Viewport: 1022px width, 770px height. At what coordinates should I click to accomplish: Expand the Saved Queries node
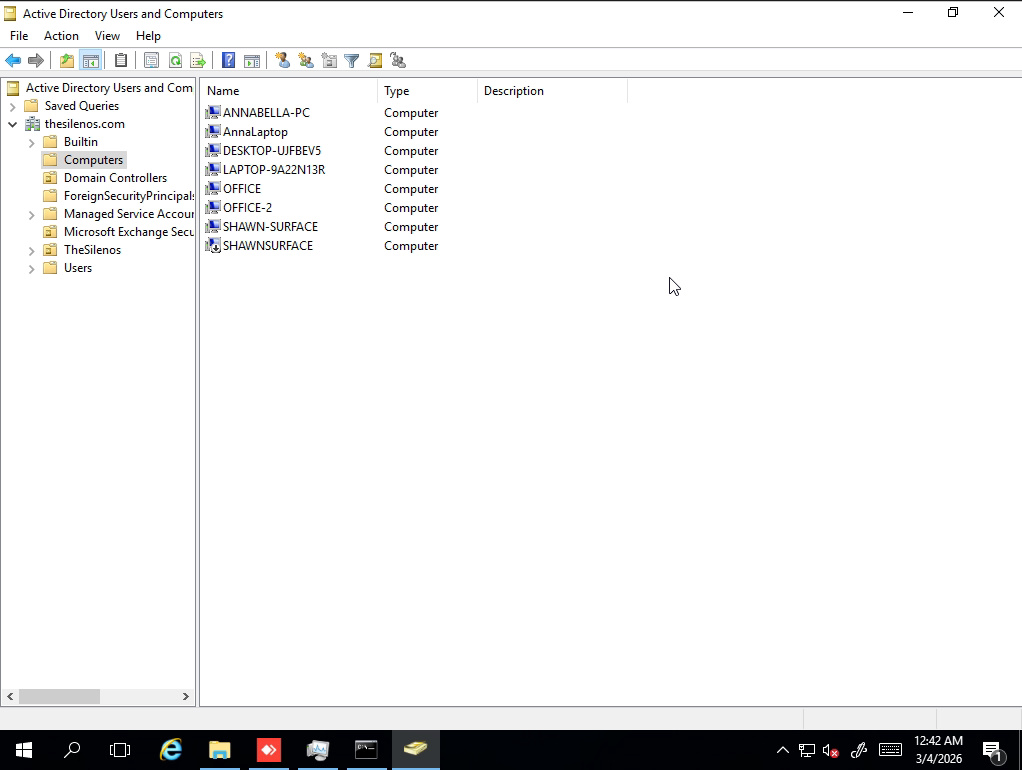pyautogui.click(x=12, y=106)
